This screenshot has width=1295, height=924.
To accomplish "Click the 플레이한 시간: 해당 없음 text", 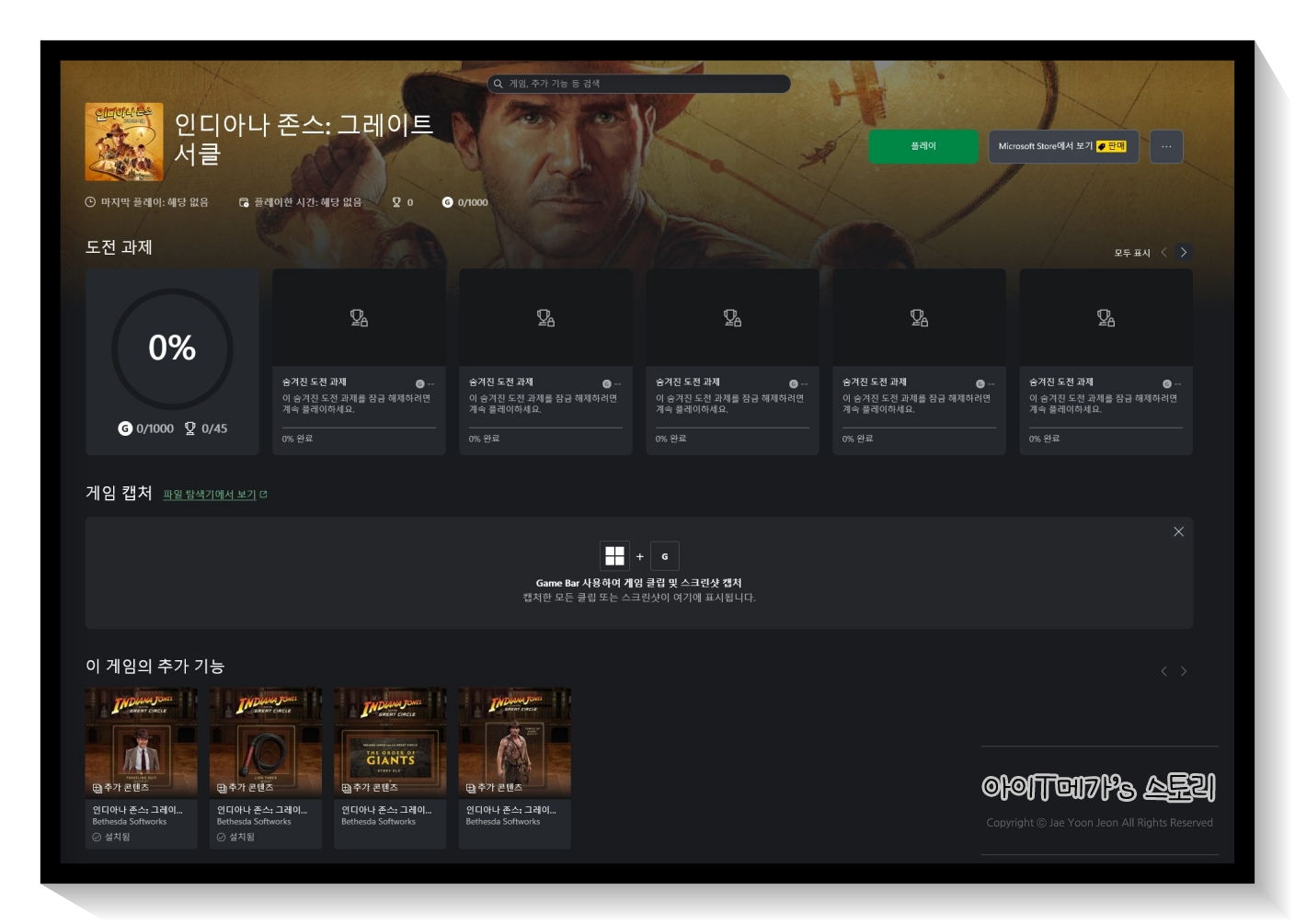I will (307, 202).
